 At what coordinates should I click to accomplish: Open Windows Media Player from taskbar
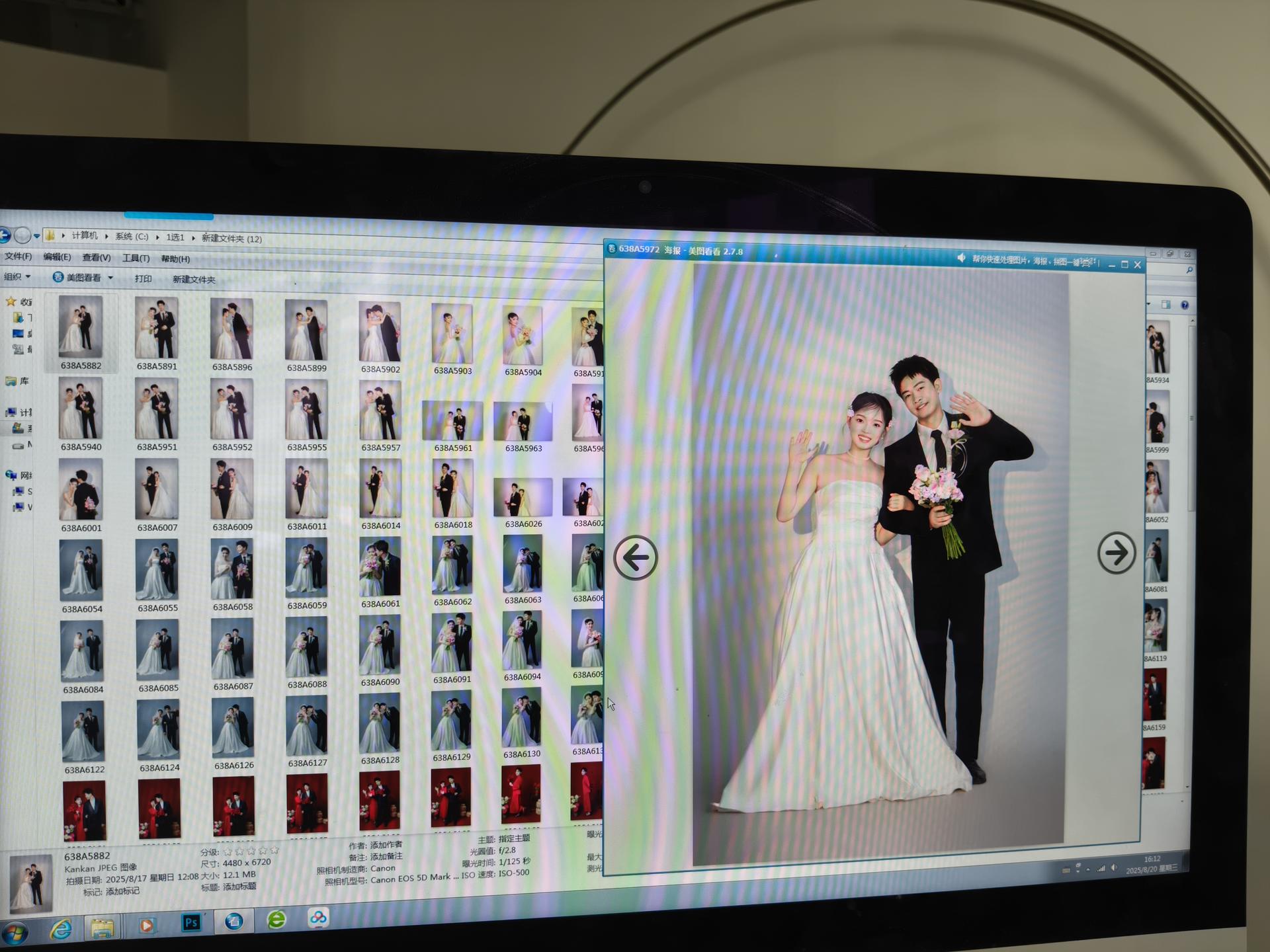(x=147, y=926)
